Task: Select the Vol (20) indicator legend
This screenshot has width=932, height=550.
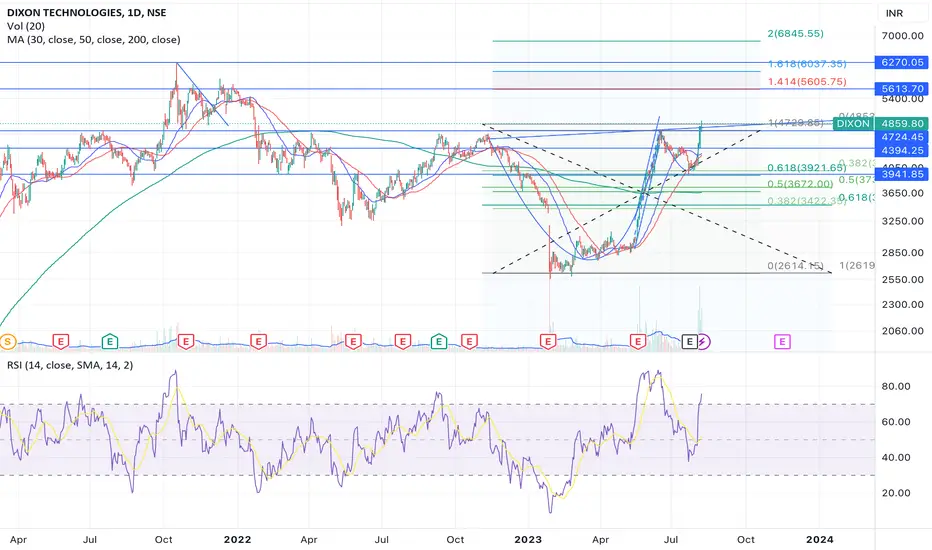Action: coord(26,26)
